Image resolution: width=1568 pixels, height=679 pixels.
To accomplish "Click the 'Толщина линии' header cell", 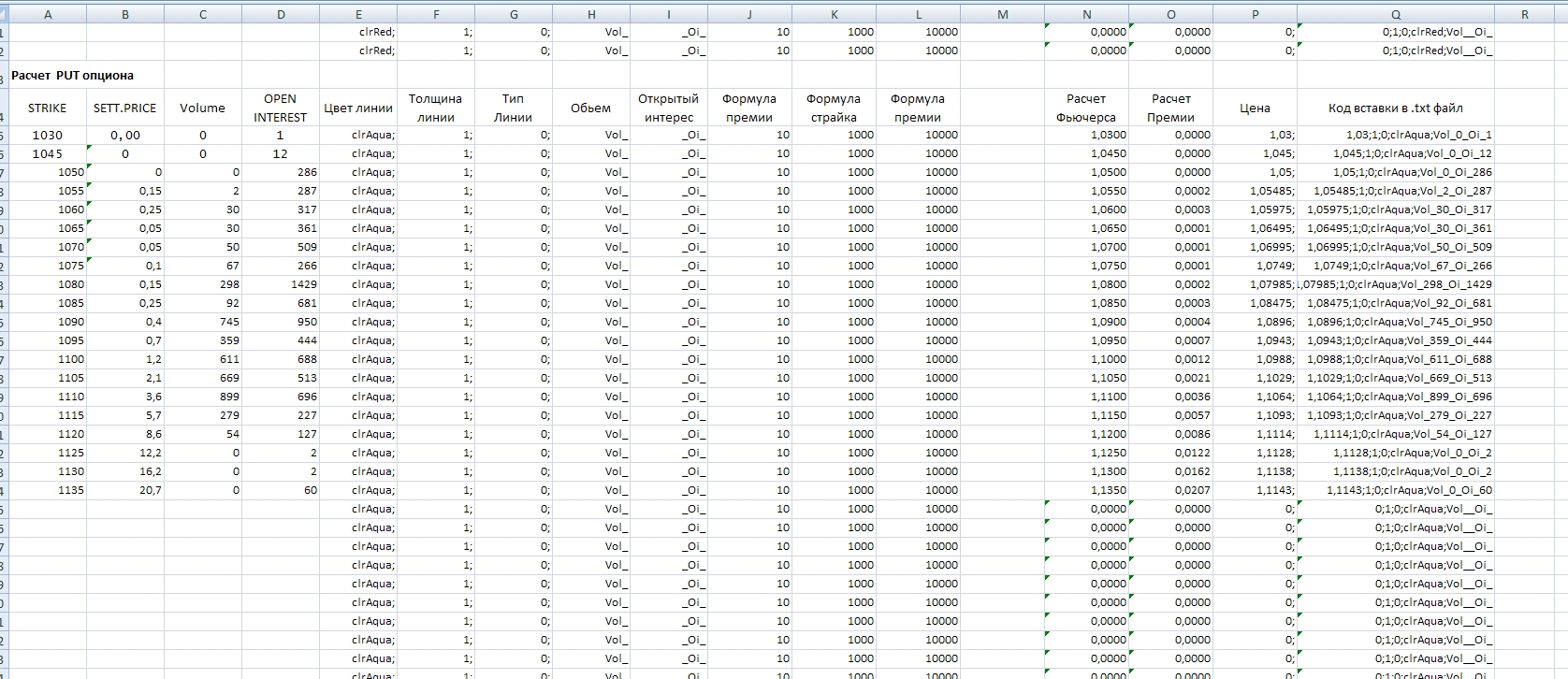I will point(435,108).
